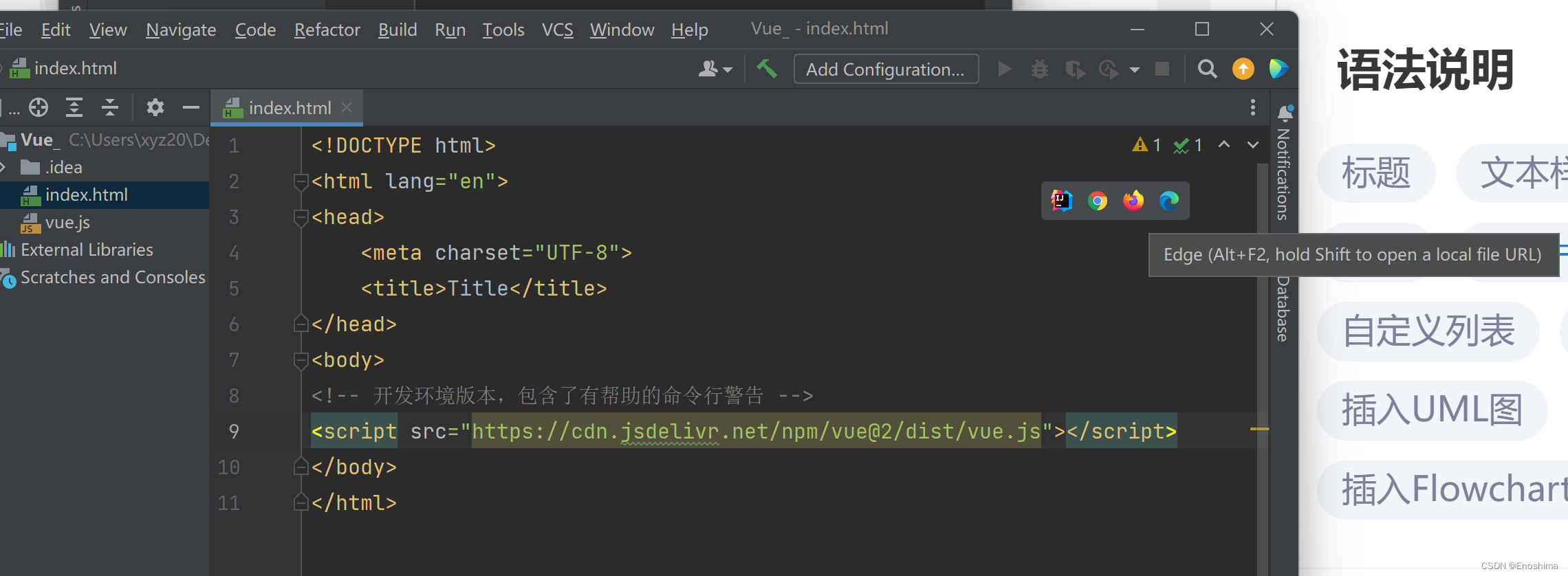Viewport: 1568px width, 576px height.
Task: Click Collapse All icon in Project panel
Action: pyautogui.click(x=110, y=107)
